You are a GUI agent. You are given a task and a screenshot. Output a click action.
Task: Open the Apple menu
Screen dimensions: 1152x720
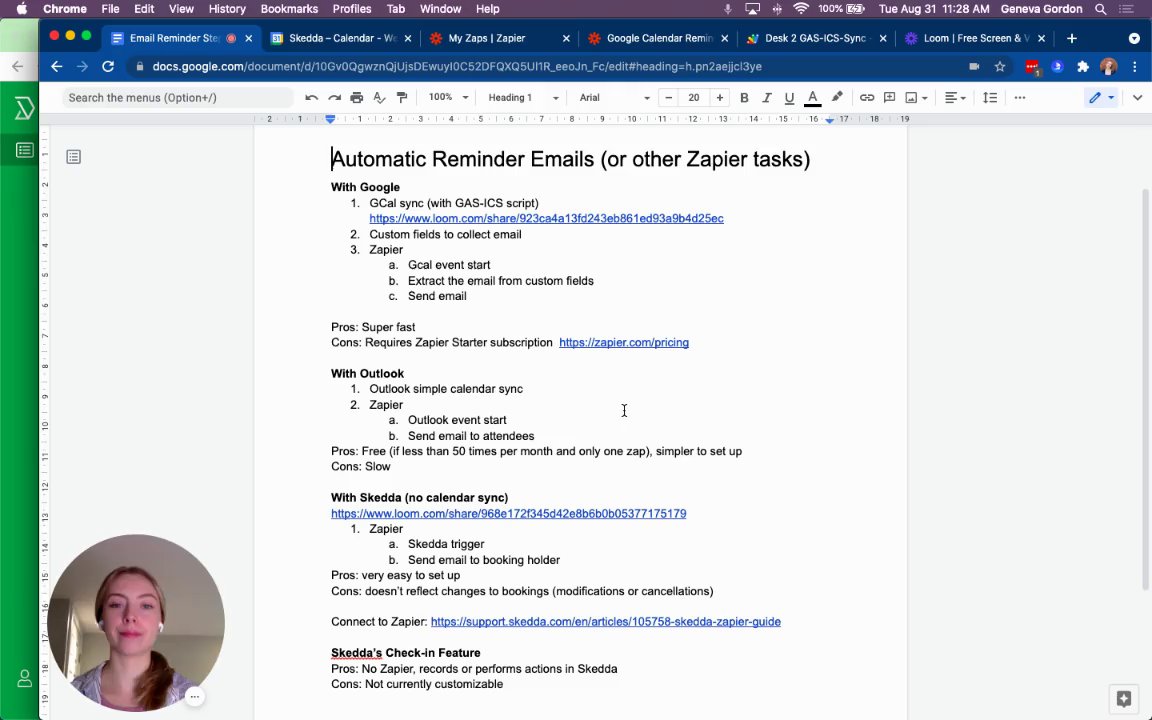click(x=21, y=9)
